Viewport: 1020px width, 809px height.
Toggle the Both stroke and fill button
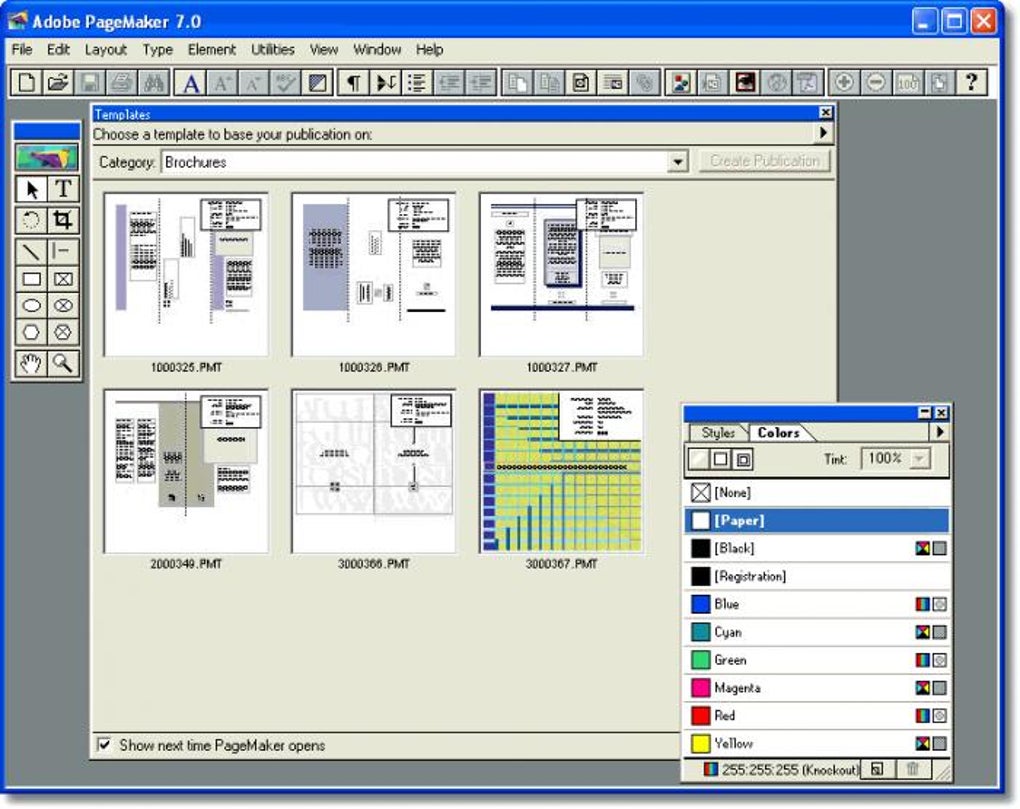[x=742, y=459]
